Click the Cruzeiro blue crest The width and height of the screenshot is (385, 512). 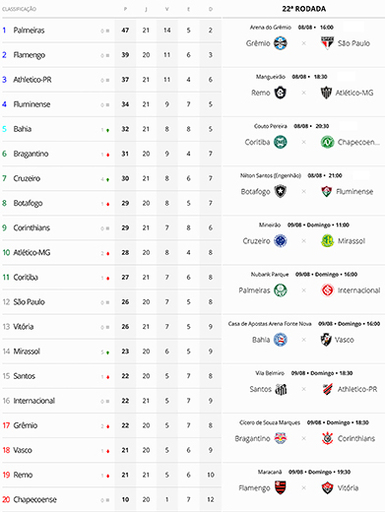[x=280, y=241]
